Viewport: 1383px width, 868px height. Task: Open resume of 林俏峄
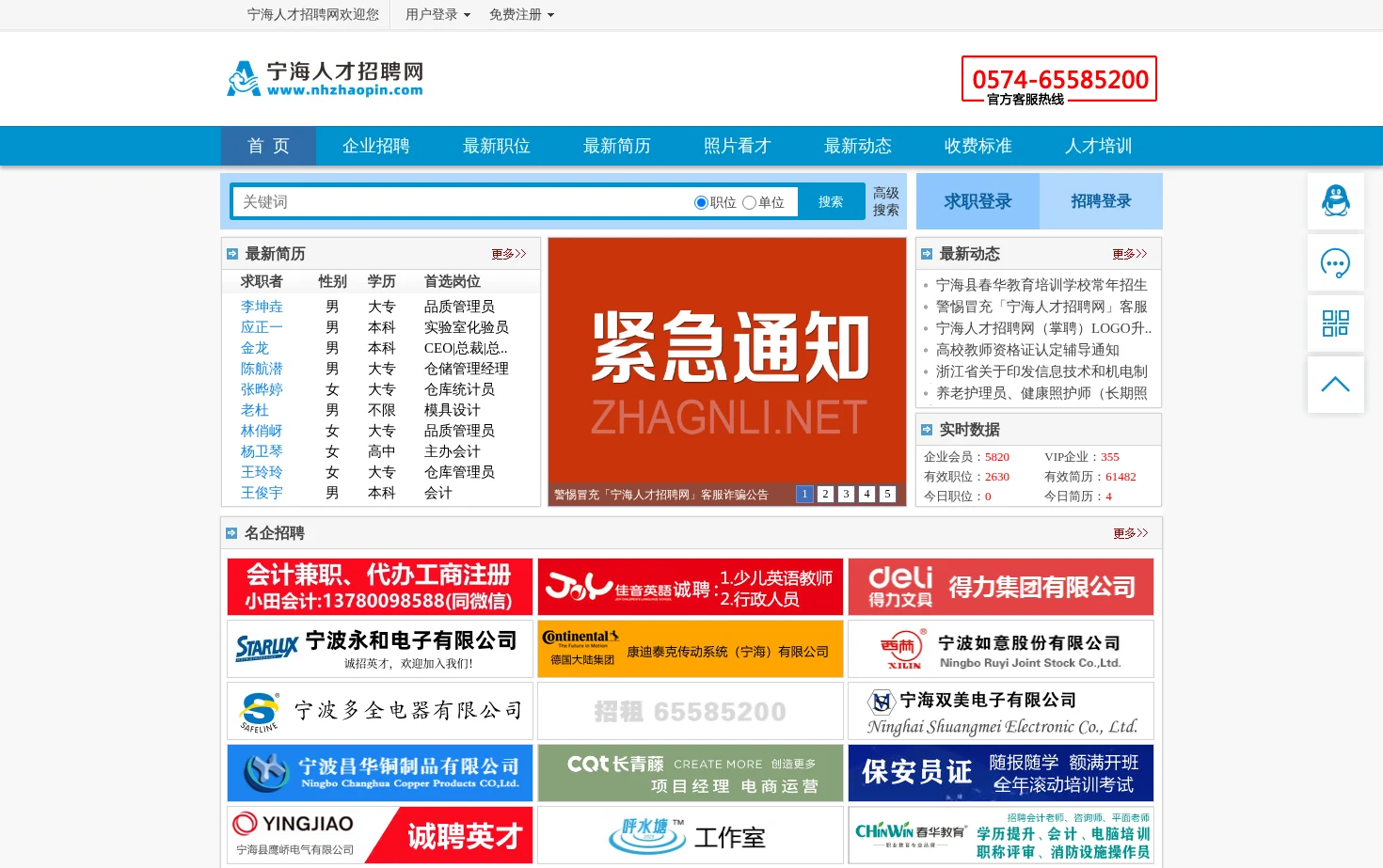tap(262, 431)
